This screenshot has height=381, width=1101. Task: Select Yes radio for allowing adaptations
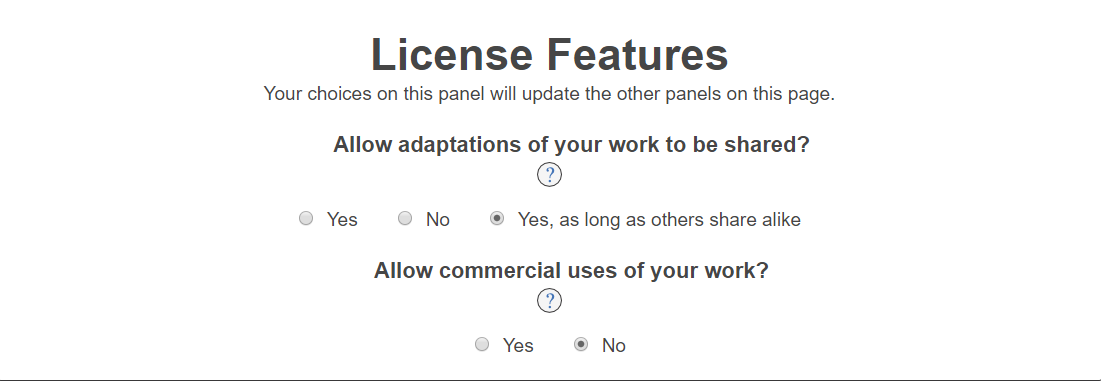click(305, 218)
